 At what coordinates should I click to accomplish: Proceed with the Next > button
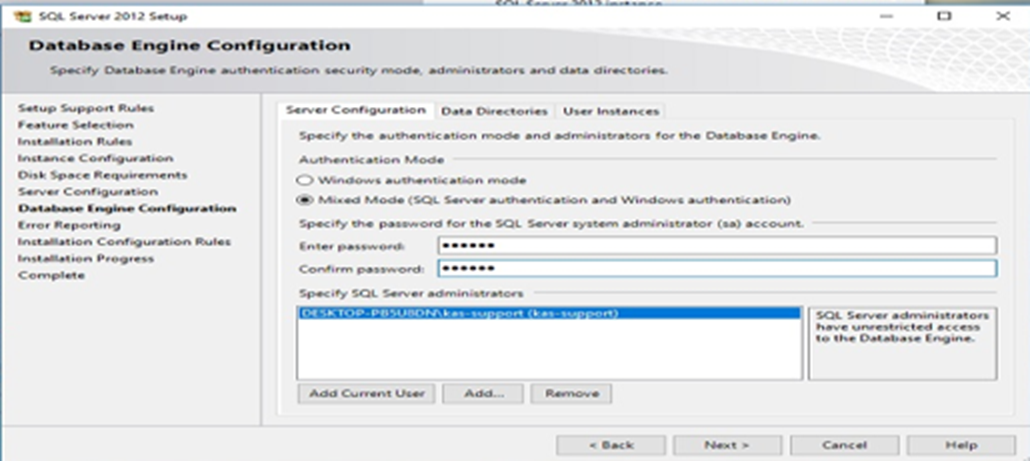[x=727, y=445]
